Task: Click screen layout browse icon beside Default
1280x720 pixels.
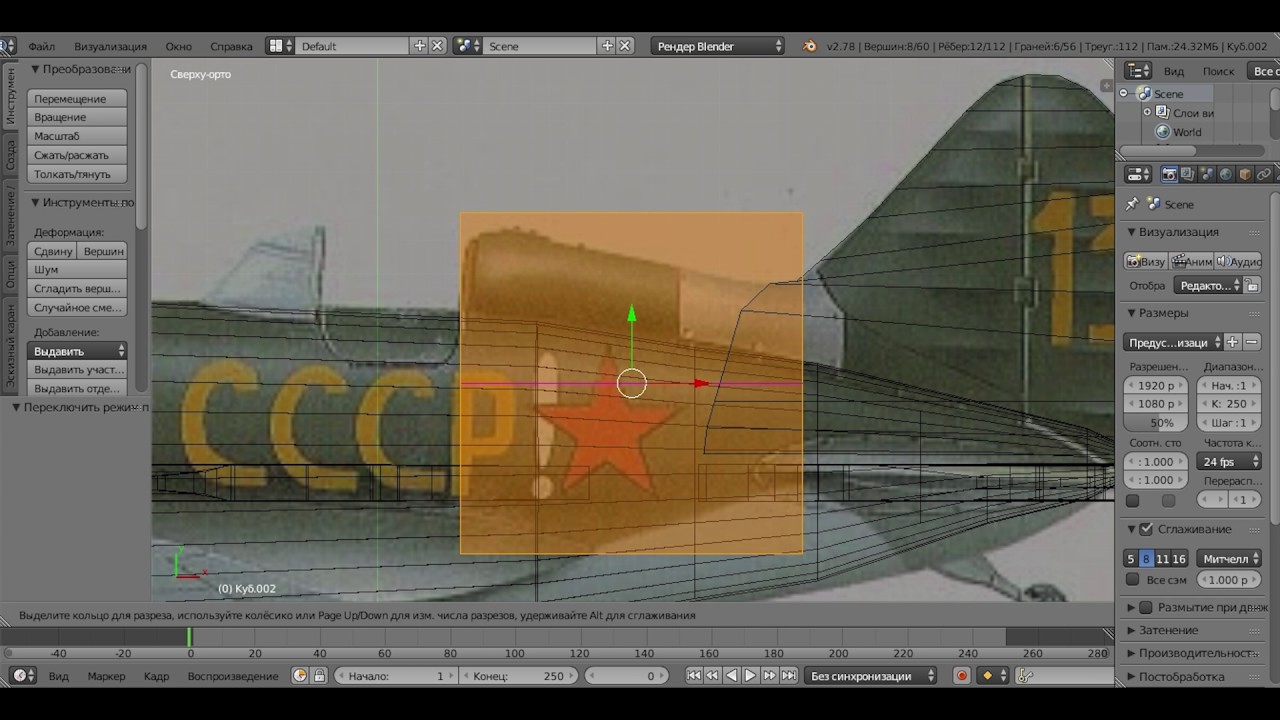Action: [x=280, y=46]
